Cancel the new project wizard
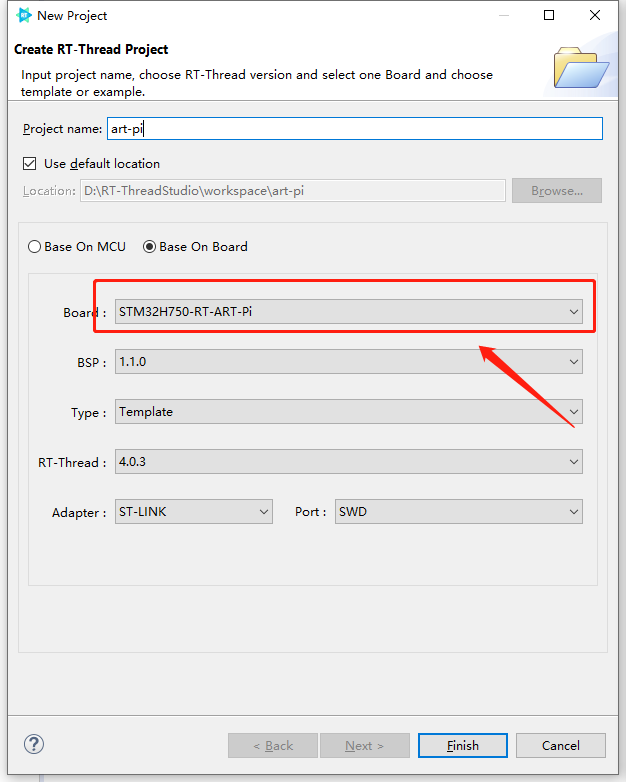626x782 pixels. (x=561, y=746)
